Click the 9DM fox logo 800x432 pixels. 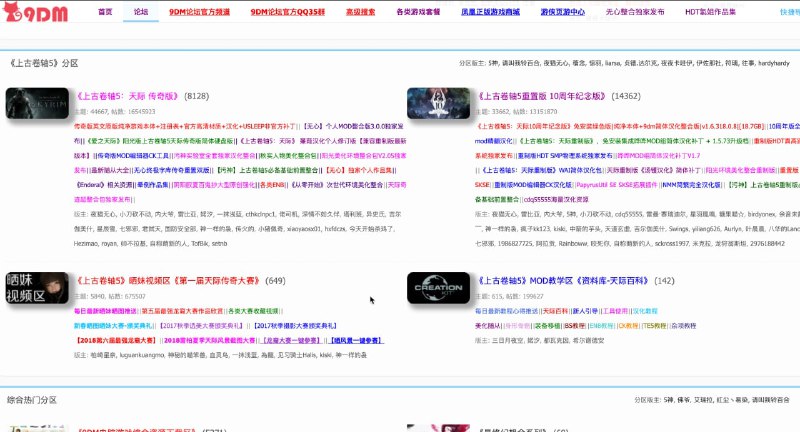click(x=35, y=12)
